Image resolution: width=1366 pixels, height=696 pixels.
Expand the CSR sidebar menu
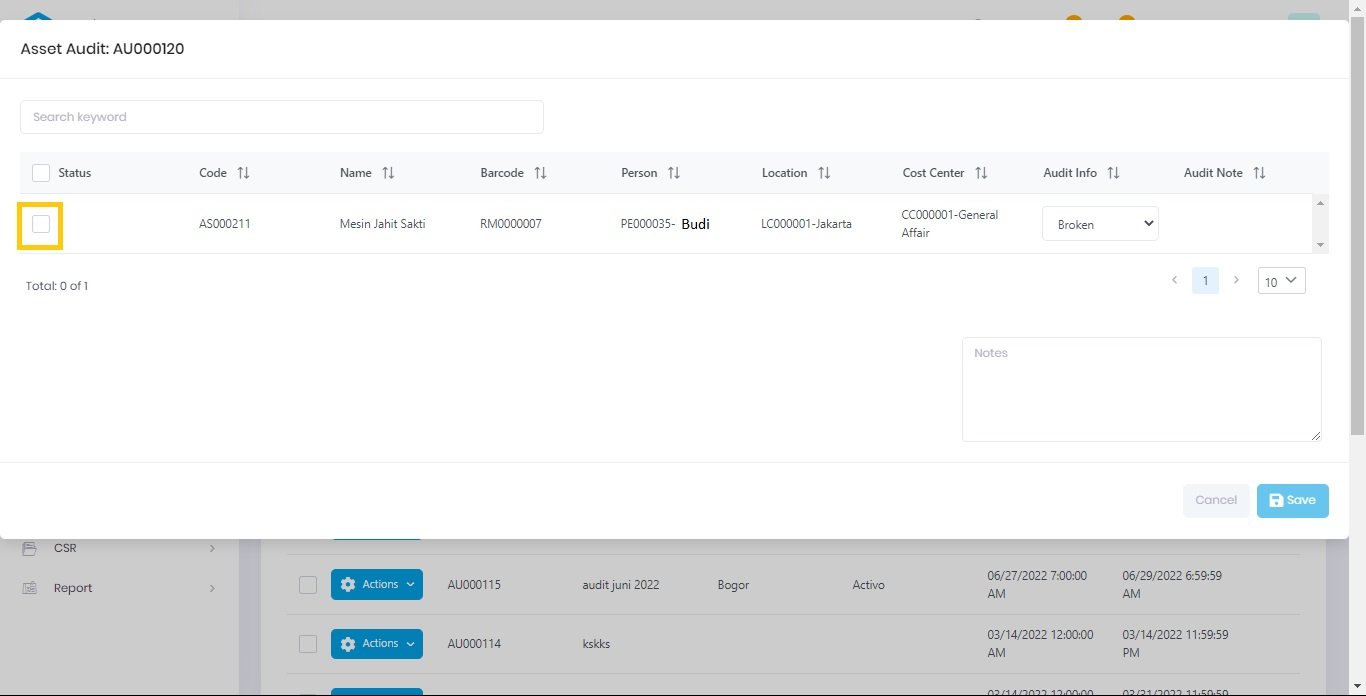click(120, 548)
